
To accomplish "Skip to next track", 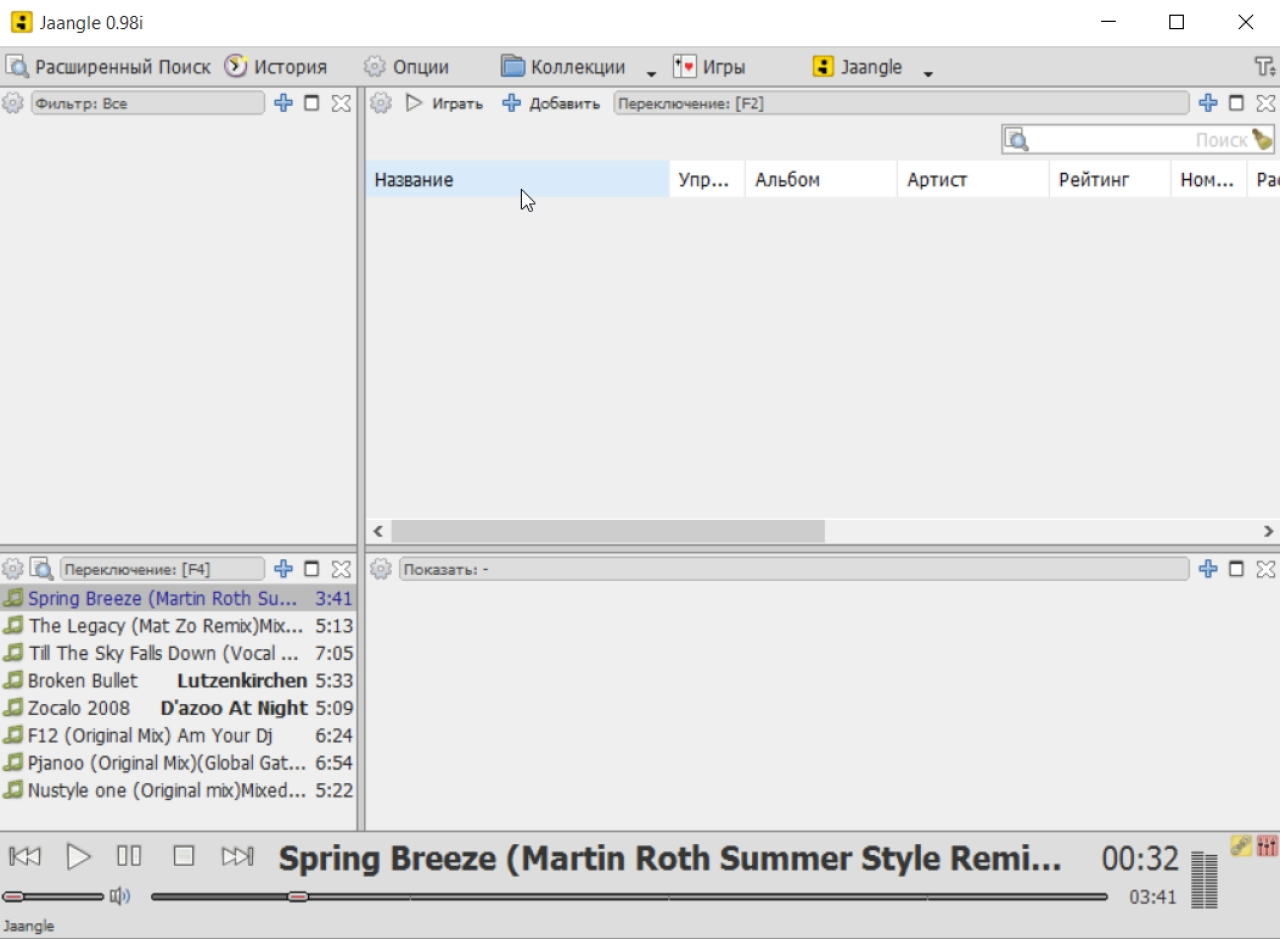I will 237,856.
